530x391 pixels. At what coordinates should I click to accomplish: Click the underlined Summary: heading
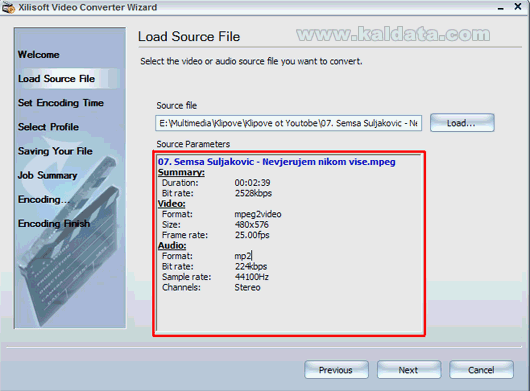pyautogui.click(x=181, y=172)
